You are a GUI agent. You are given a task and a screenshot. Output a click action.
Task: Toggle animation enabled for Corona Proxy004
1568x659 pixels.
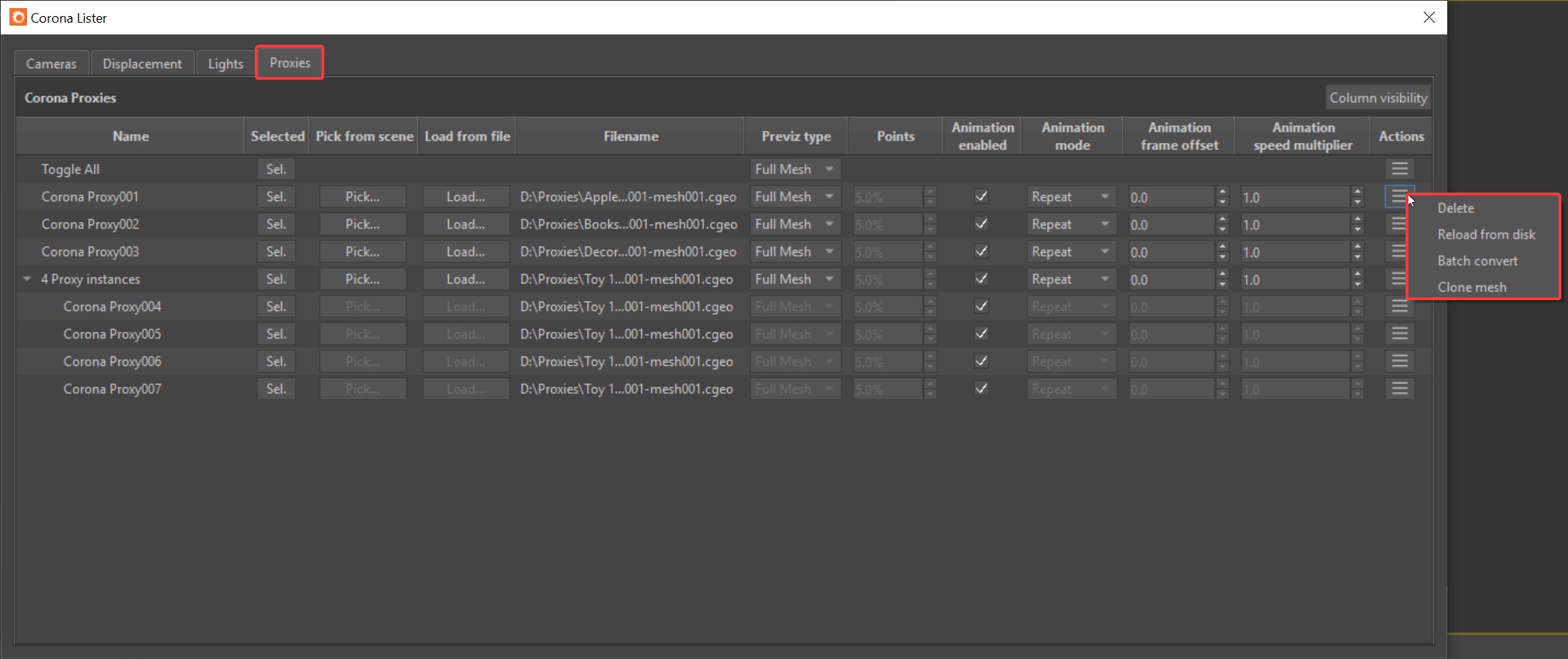coord(982,306)
